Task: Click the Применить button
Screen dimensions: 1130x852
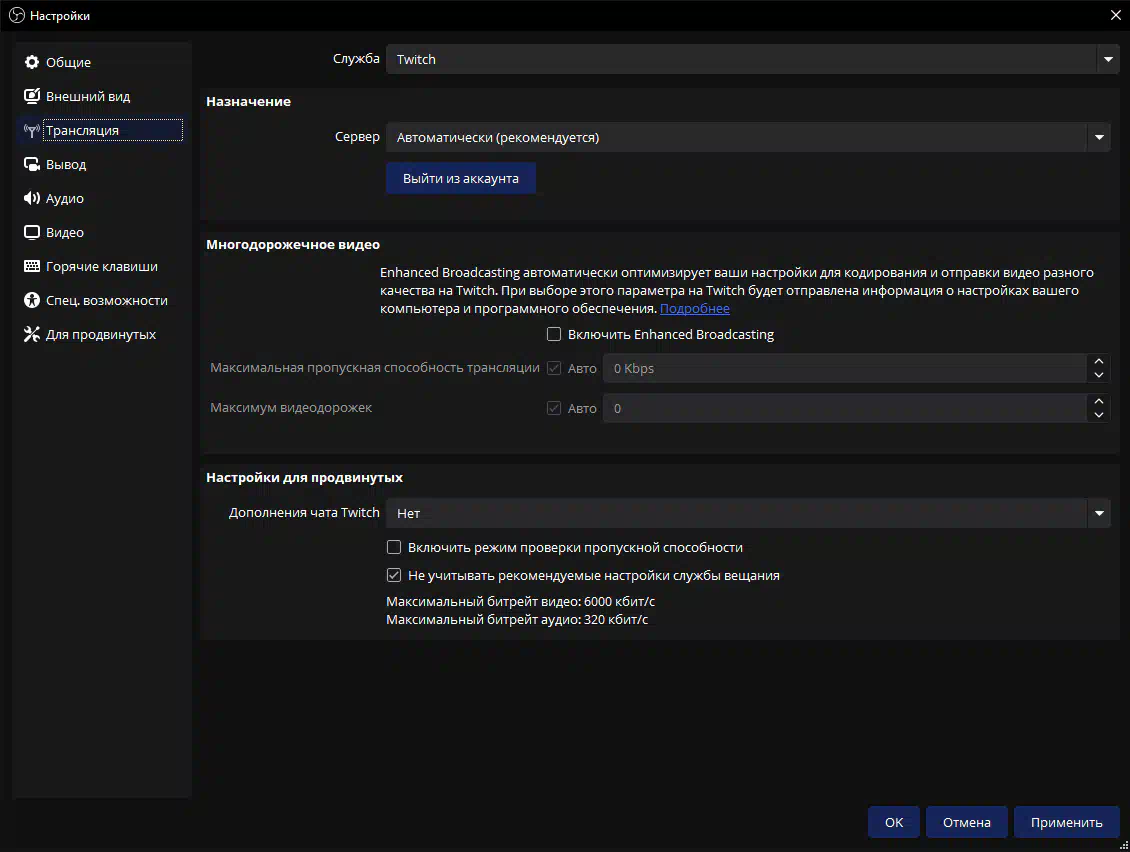Action: (x=1067, y=822)
